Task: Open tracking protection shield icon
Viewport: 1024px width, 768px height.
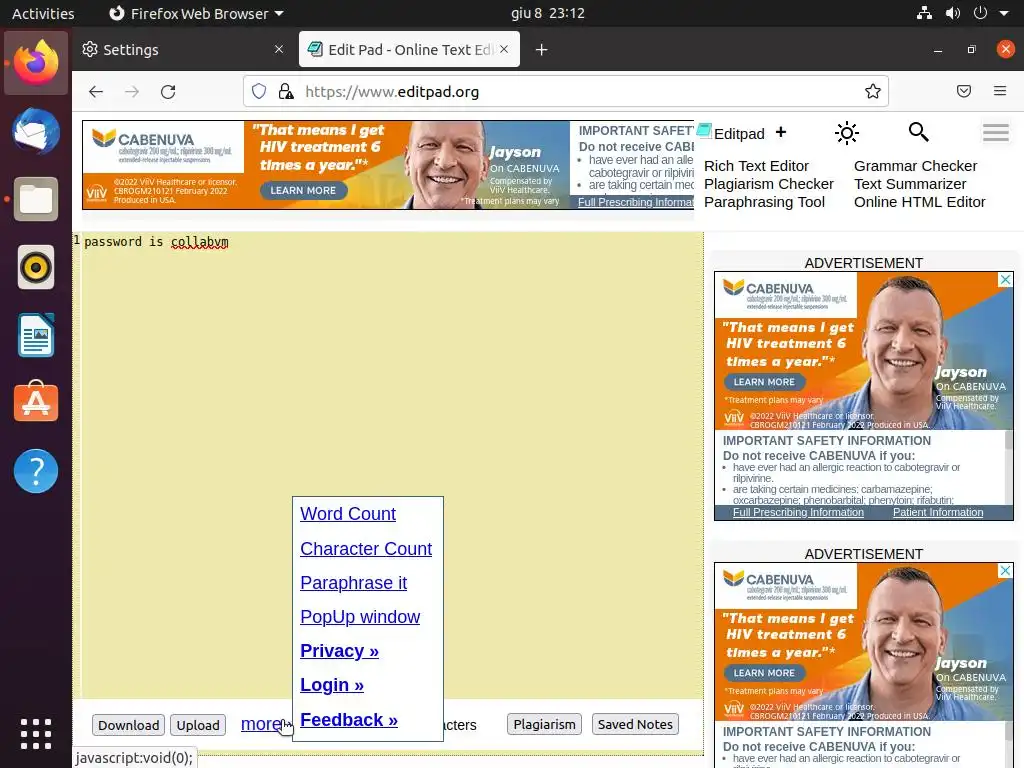Action: [x=259, y=91]
